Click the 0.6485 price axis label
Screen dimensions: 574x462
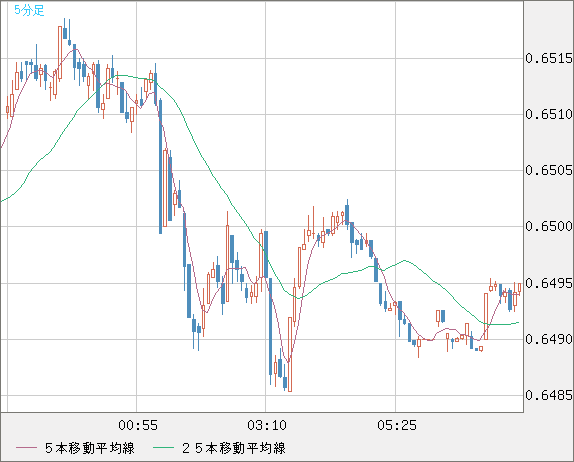click(x=549, y=395)
